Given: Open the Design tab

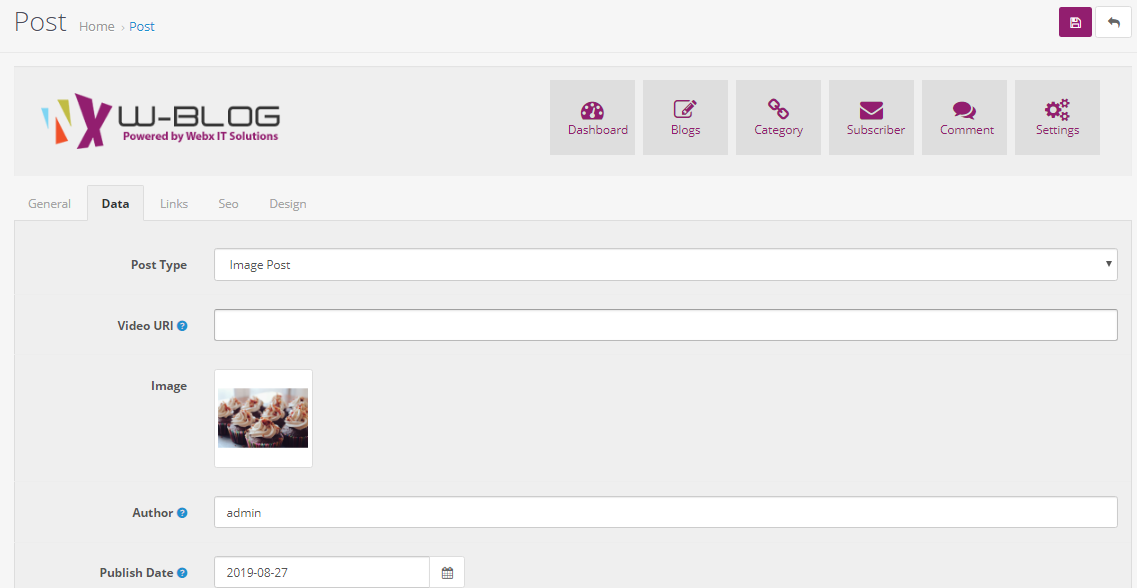Looking at the screenshot, I should pos(288,204).
